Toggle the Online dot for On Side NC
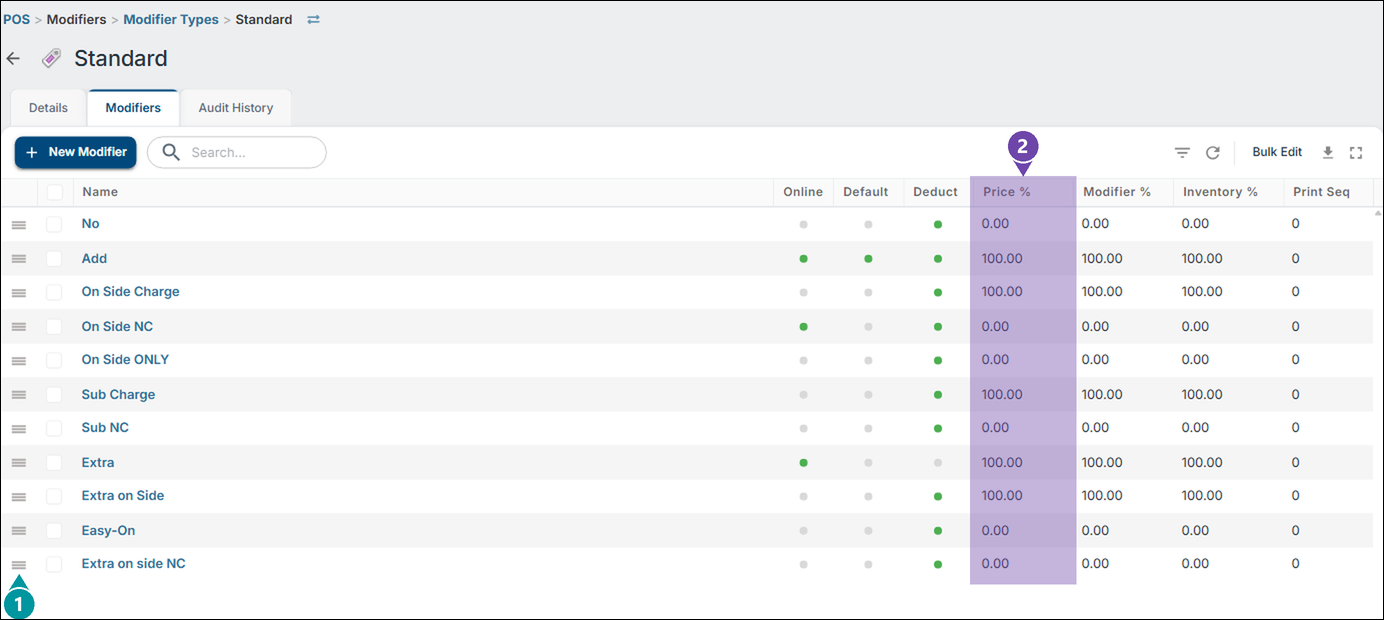 803,327
